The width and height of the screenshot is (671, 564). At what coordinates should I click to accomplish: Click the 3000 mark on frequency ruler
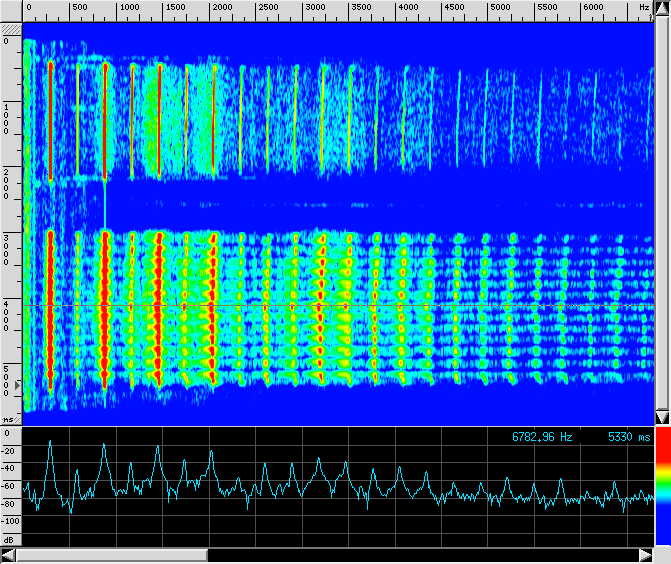[x=314, y=7]
